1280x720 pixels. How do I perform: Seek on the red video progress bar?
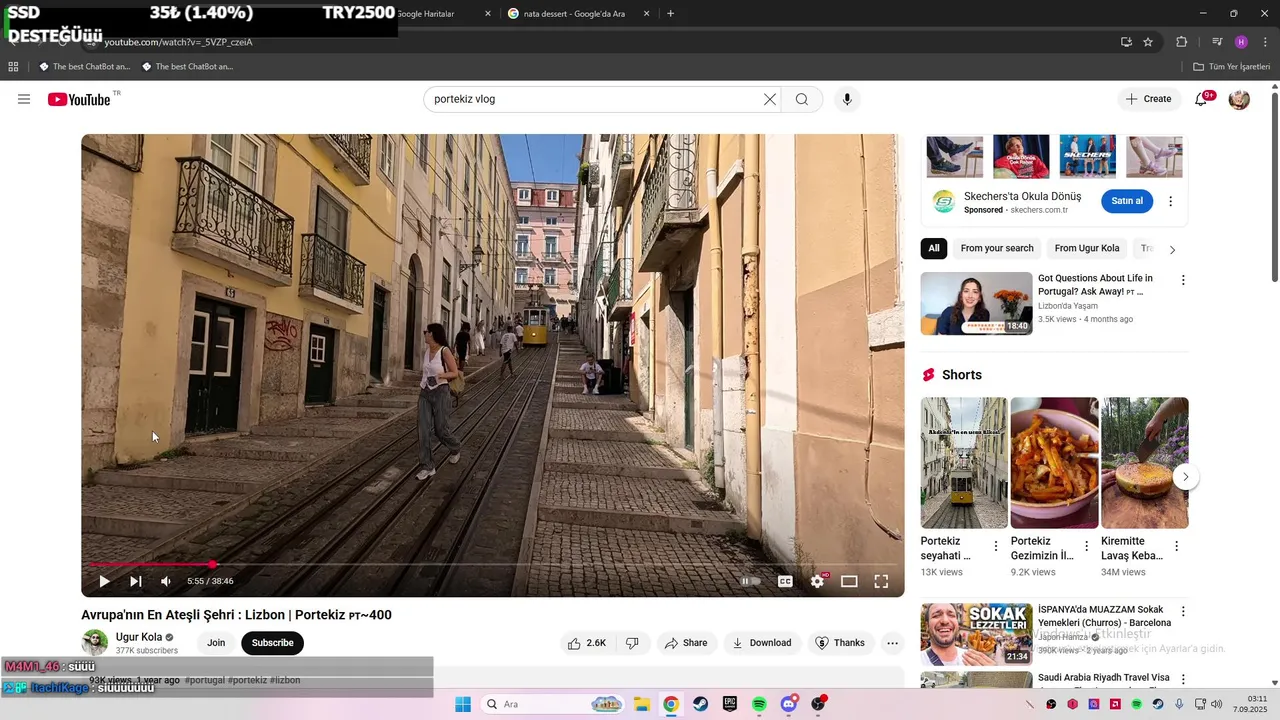493,565
